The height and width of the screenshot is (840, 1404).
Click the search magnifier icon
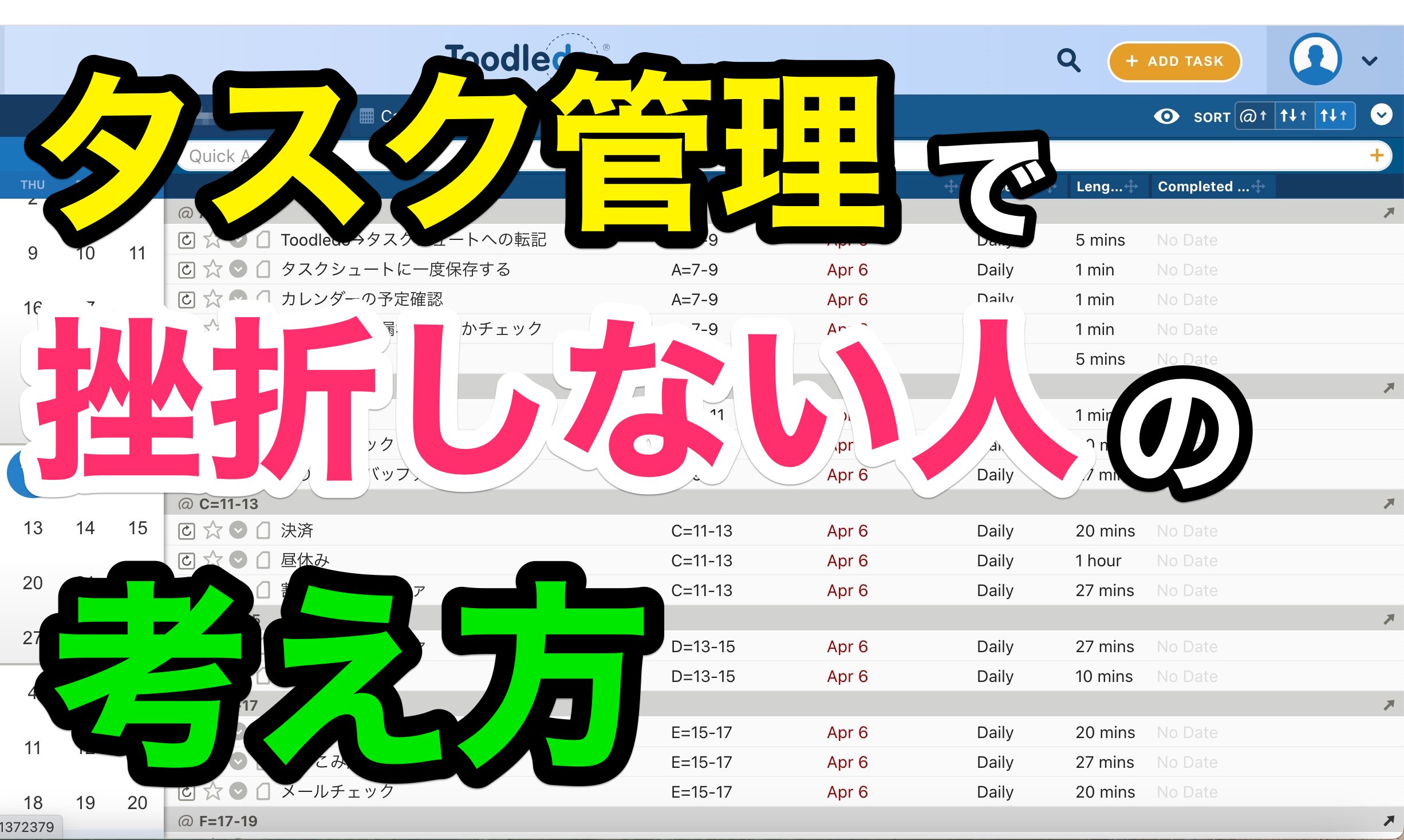(x=1068, y=60)
